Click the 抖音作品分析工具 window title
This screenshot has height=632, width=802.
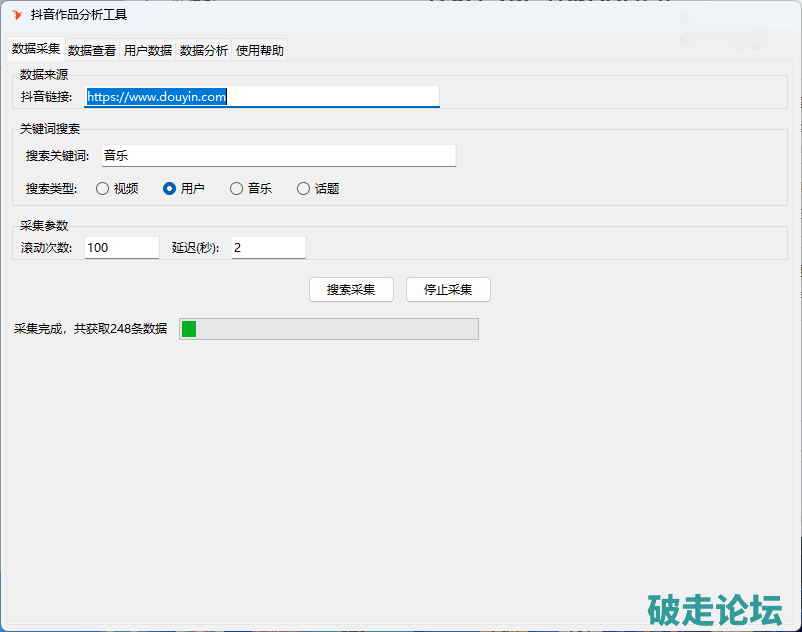(79, 15)
